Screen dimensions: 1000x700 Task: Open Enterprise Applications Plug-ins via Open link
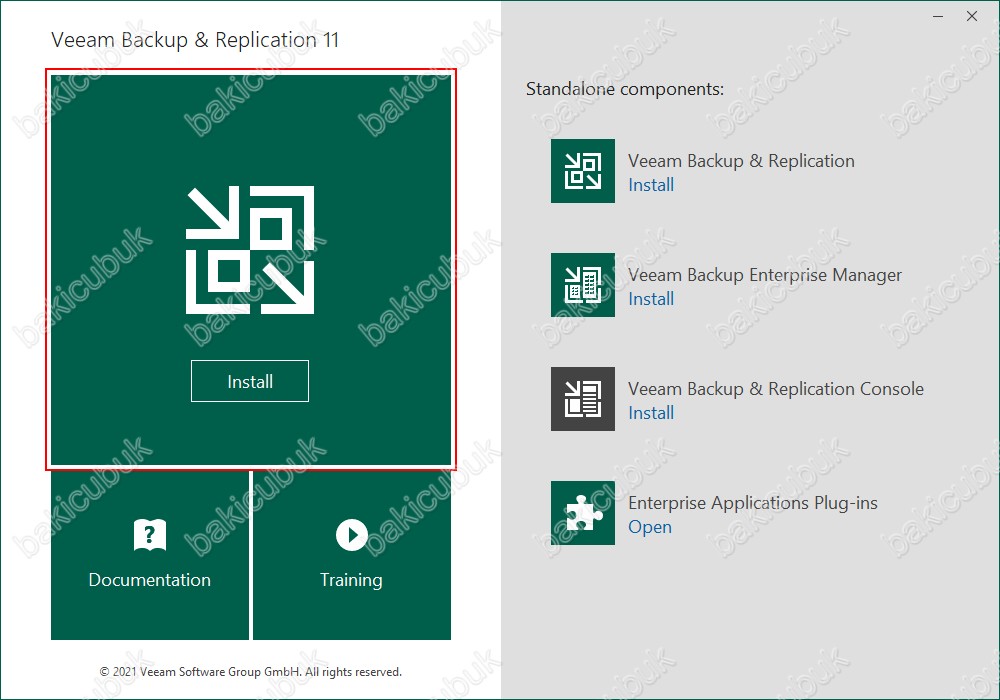click(650, 527)
